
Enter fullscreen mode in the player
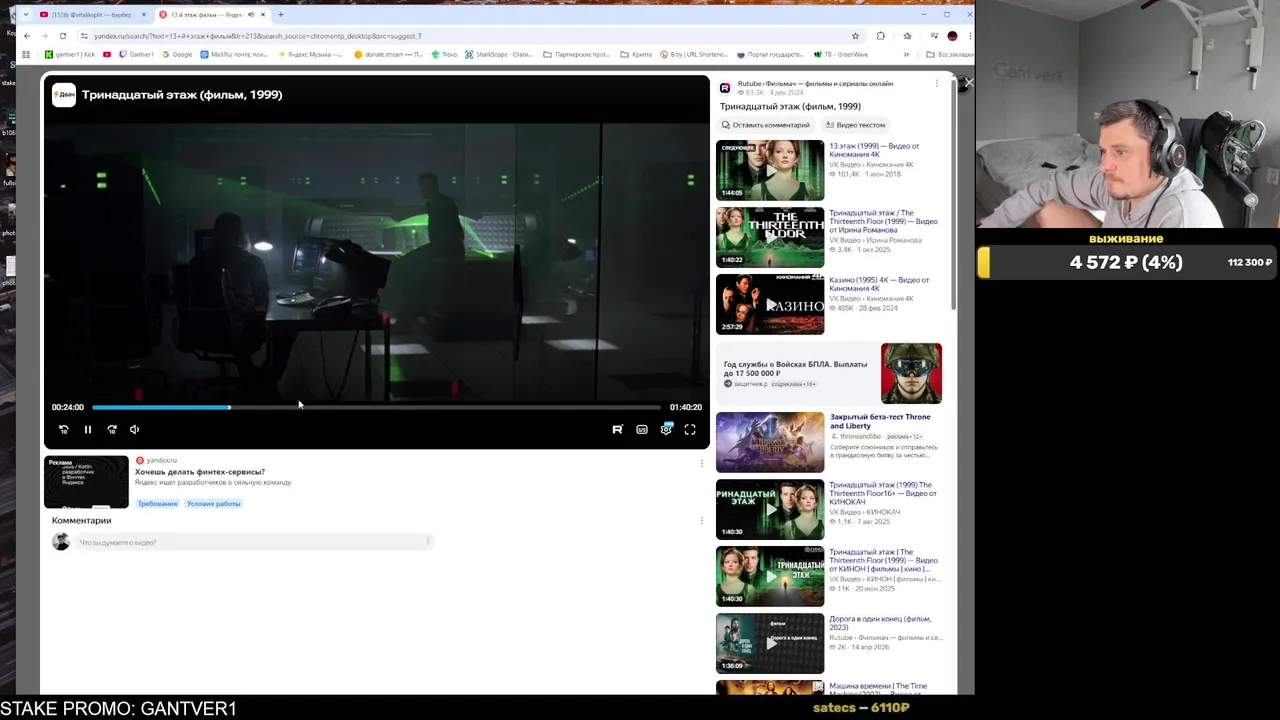click(690, 429)
